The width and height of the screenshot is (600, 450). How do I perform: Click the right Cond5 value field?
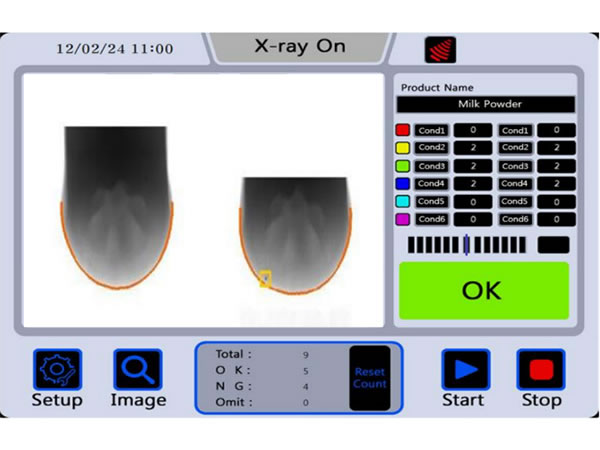pos(556,201)
